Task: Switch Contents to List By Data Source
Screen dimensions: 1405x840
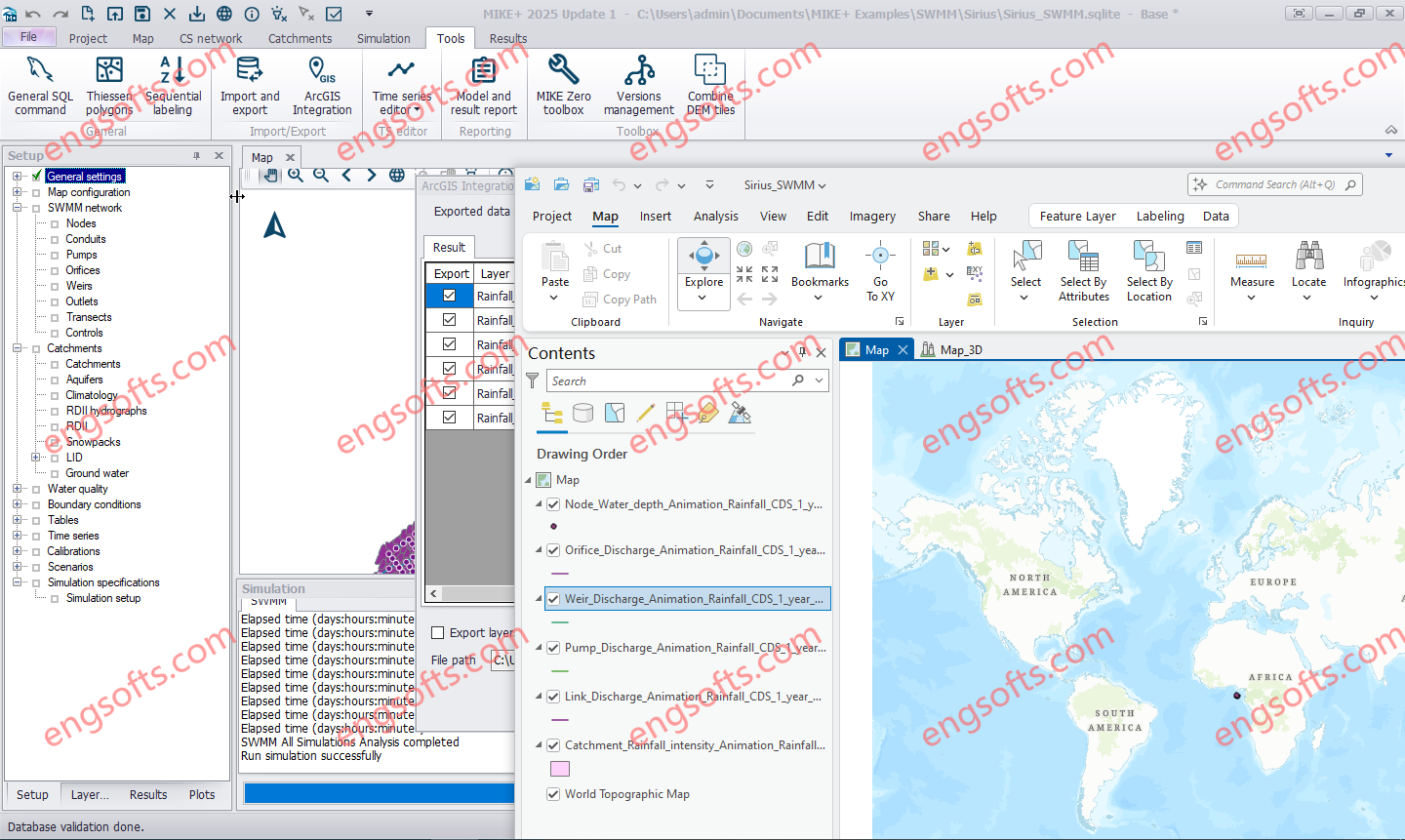Action: pyautogui.click(x=583, y=413)
